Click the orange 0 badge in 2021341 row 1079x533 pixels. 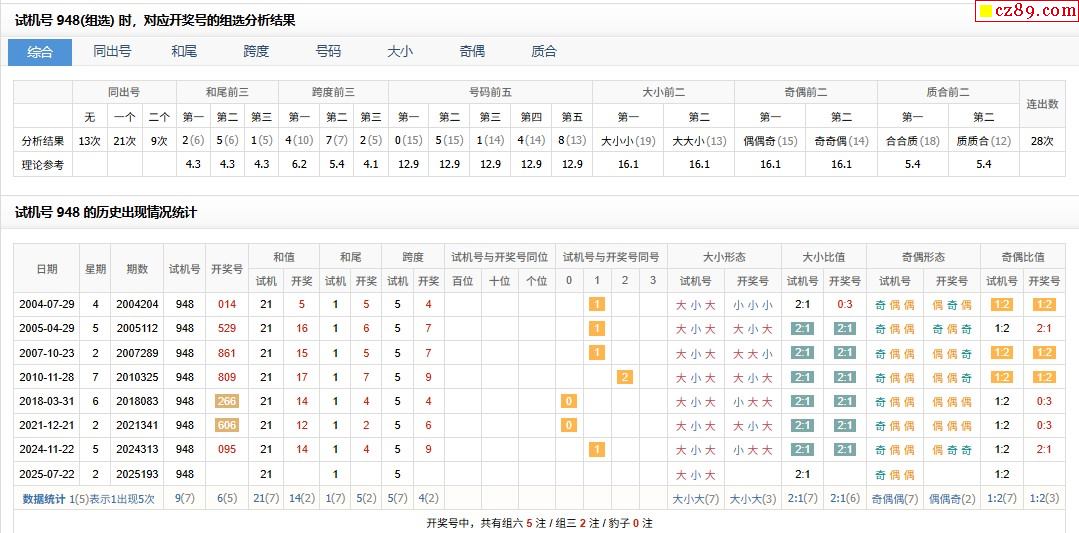point(568,425)
